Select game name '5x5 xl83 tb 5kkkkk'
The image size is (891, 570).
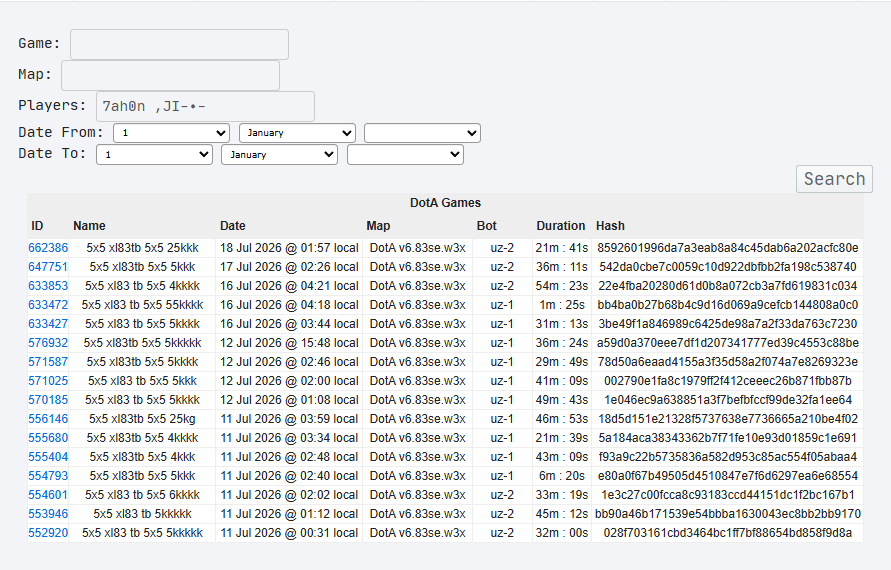point(142,514)
